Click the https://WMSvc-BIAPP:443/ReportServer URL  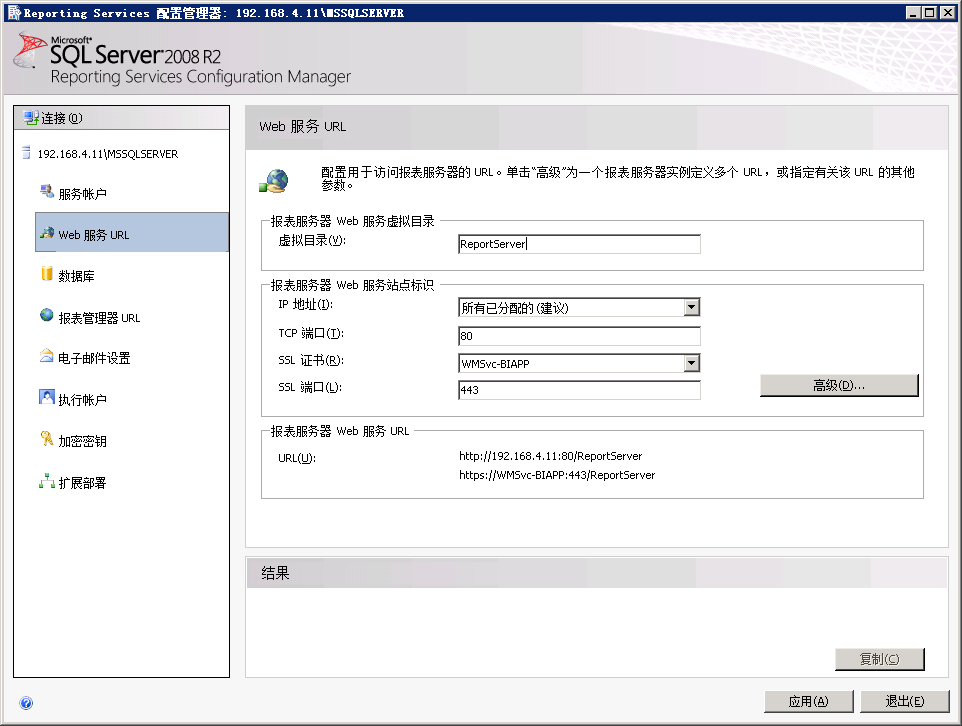[557, 475]
